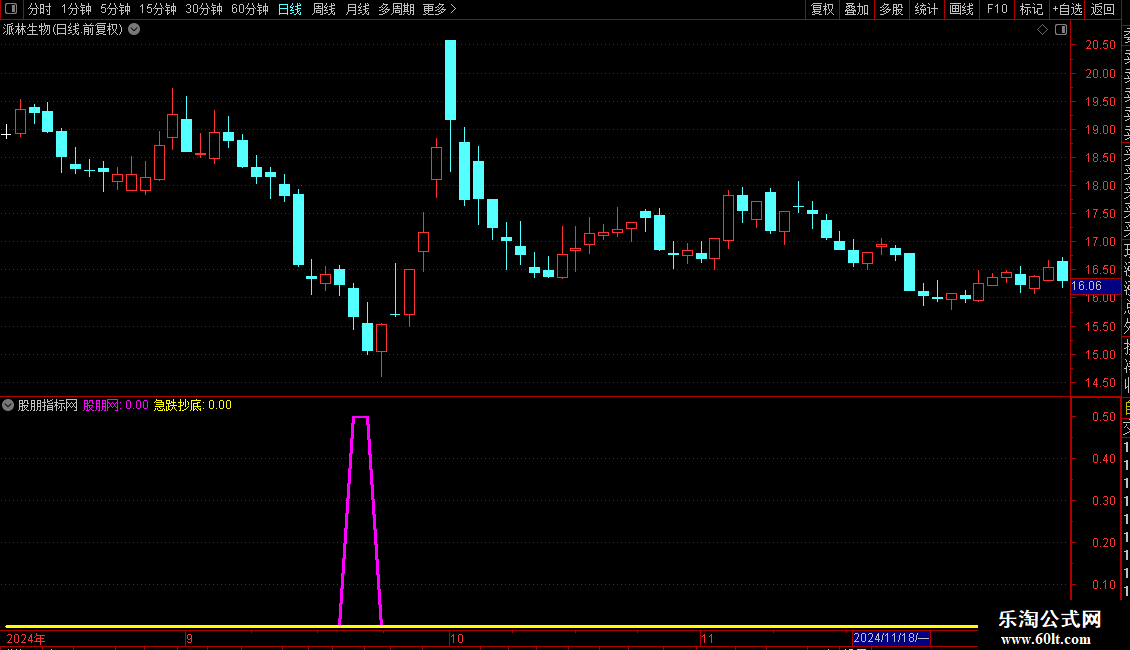This screenshot has width=1130, height=650.
Task: Open the 统计 statistics tool
Action: pos(926,9)
